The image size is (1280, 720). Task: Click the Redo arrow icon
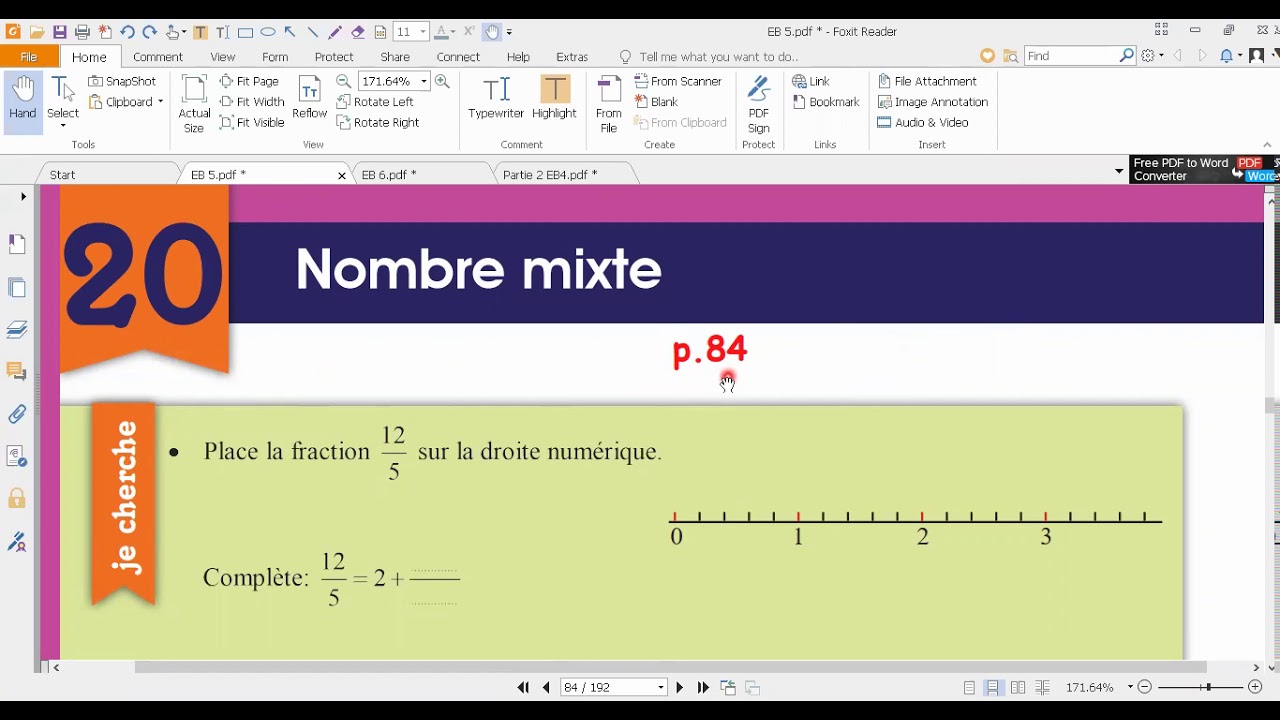pos(149,32)
